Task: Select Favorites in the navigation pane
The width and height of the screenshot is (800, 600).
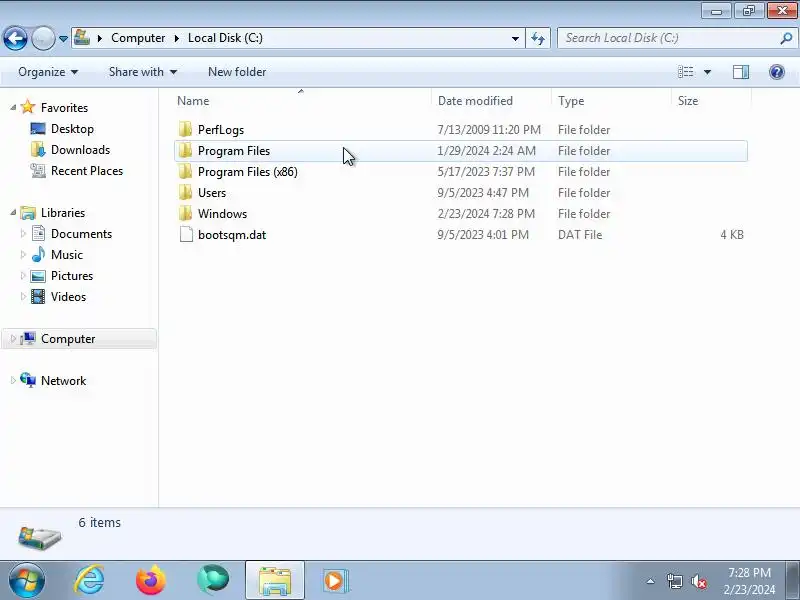Action: click(64, 108)
